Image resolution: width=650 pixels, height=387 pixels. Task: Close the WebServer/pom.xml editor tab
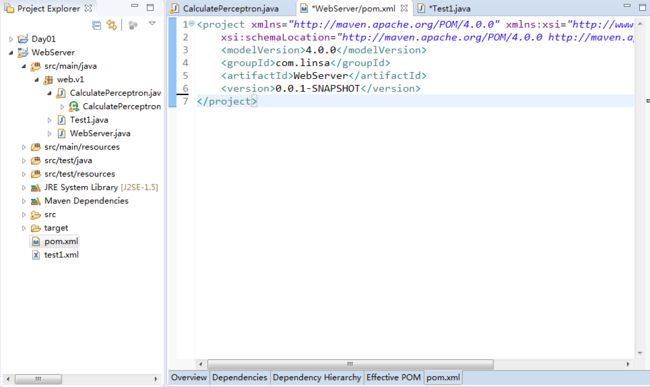pos(404,8)
